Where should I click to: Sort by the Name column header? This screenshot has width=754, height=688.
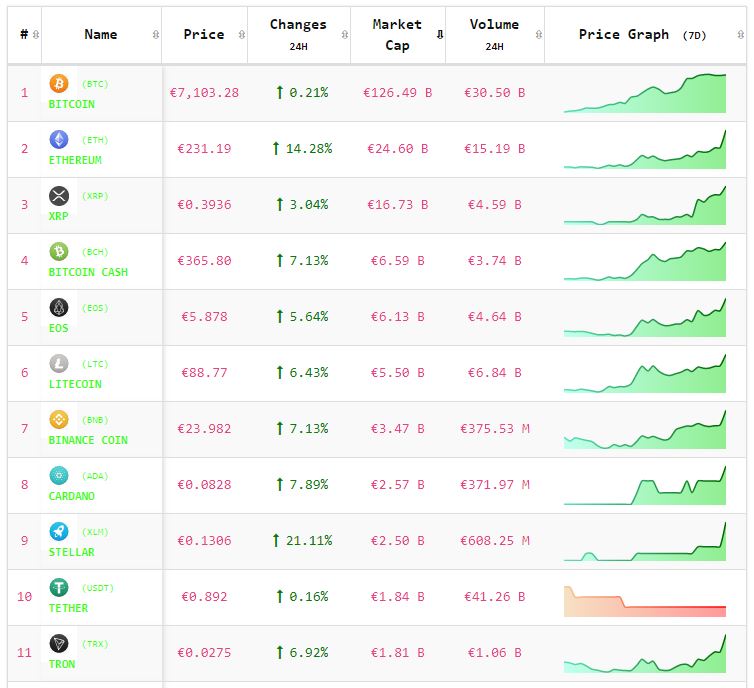click(101, 34)
